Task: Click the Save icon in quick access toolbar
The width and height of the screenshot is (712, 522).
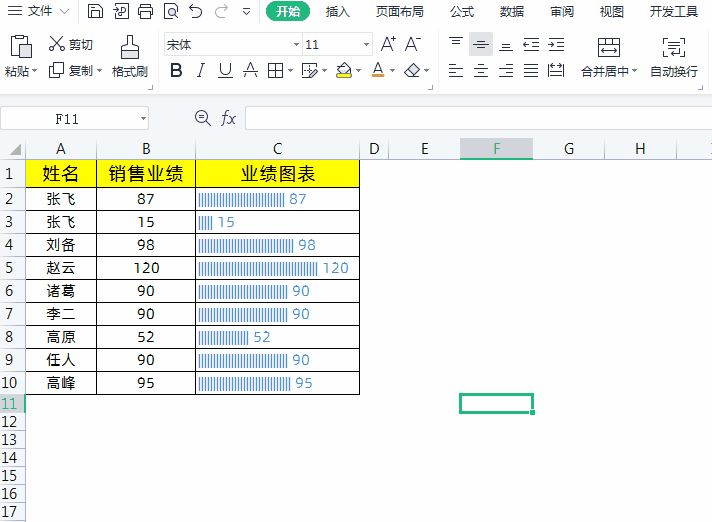Action: click(x=95, y=11)
